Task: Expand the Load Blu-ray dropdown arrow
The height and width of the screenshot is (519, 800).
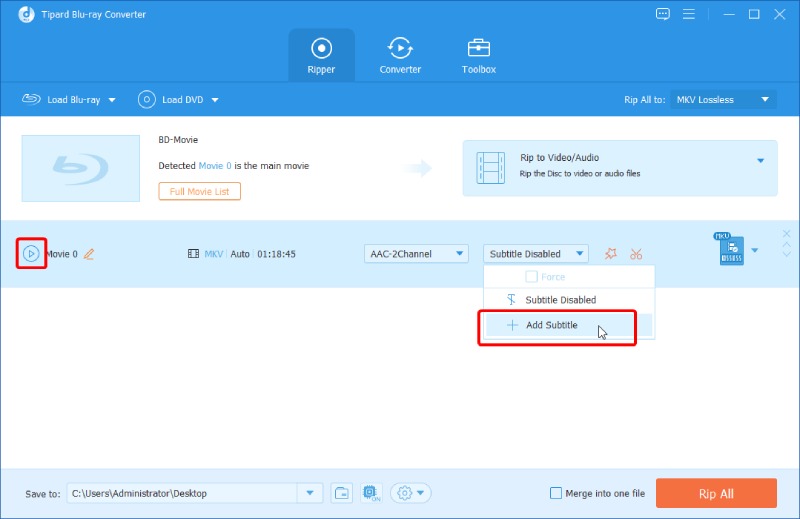Action: pyautogui.click(x=112, y=100)
